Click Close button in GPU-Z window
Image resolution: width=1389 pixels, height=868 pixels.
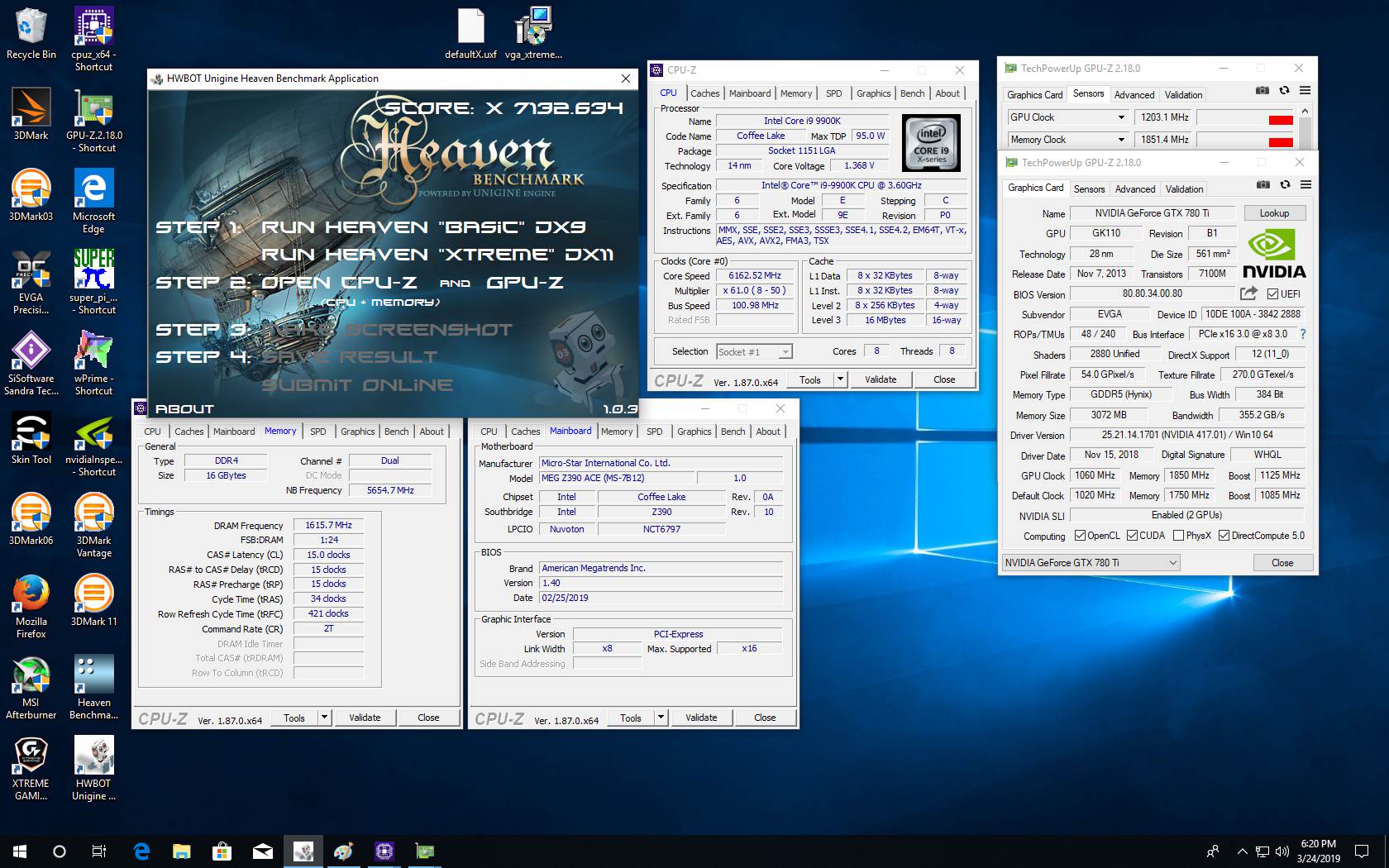pyautogui.click(x=1282, y=563)
